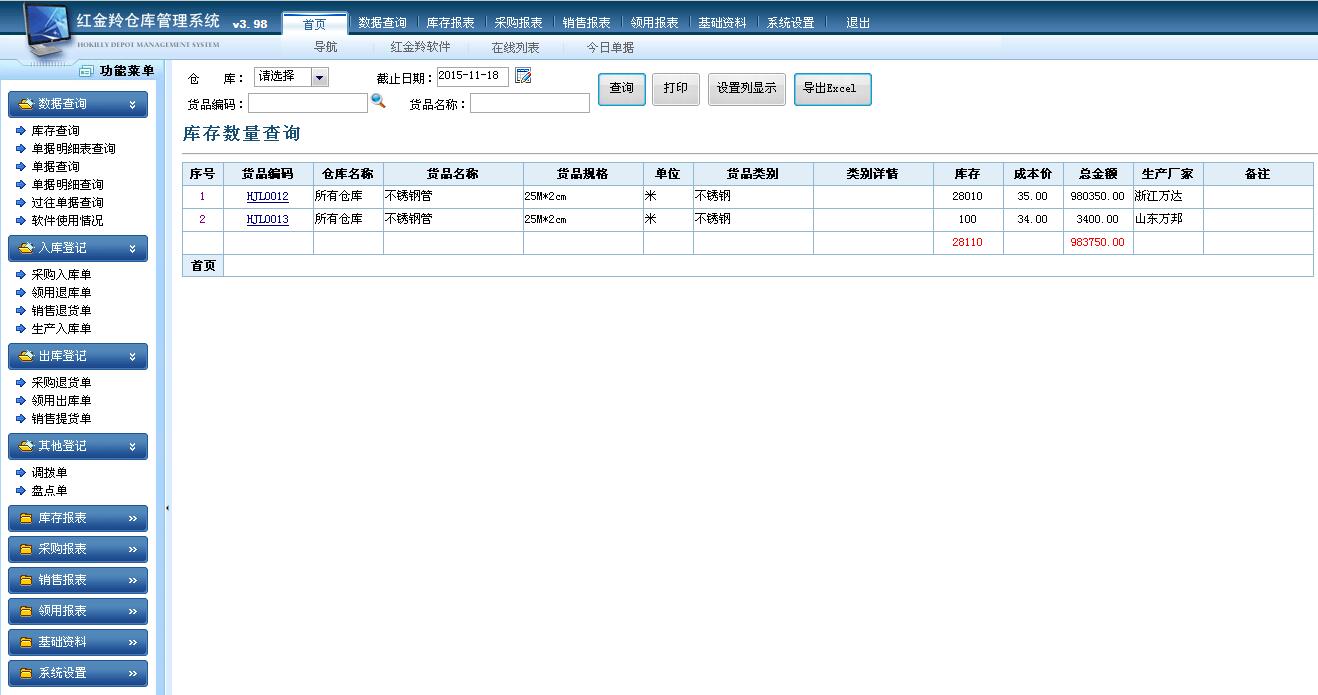Click the 导出Excel button

coord(832,89)
